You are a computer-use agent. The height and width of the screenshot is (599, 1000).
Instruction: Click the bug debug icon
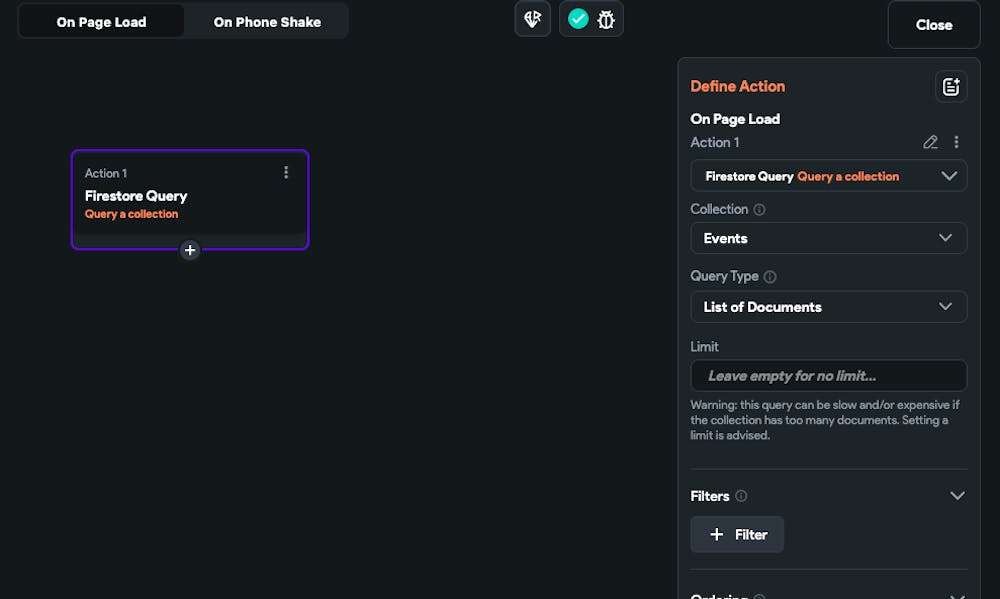click(x=606, y=19)
